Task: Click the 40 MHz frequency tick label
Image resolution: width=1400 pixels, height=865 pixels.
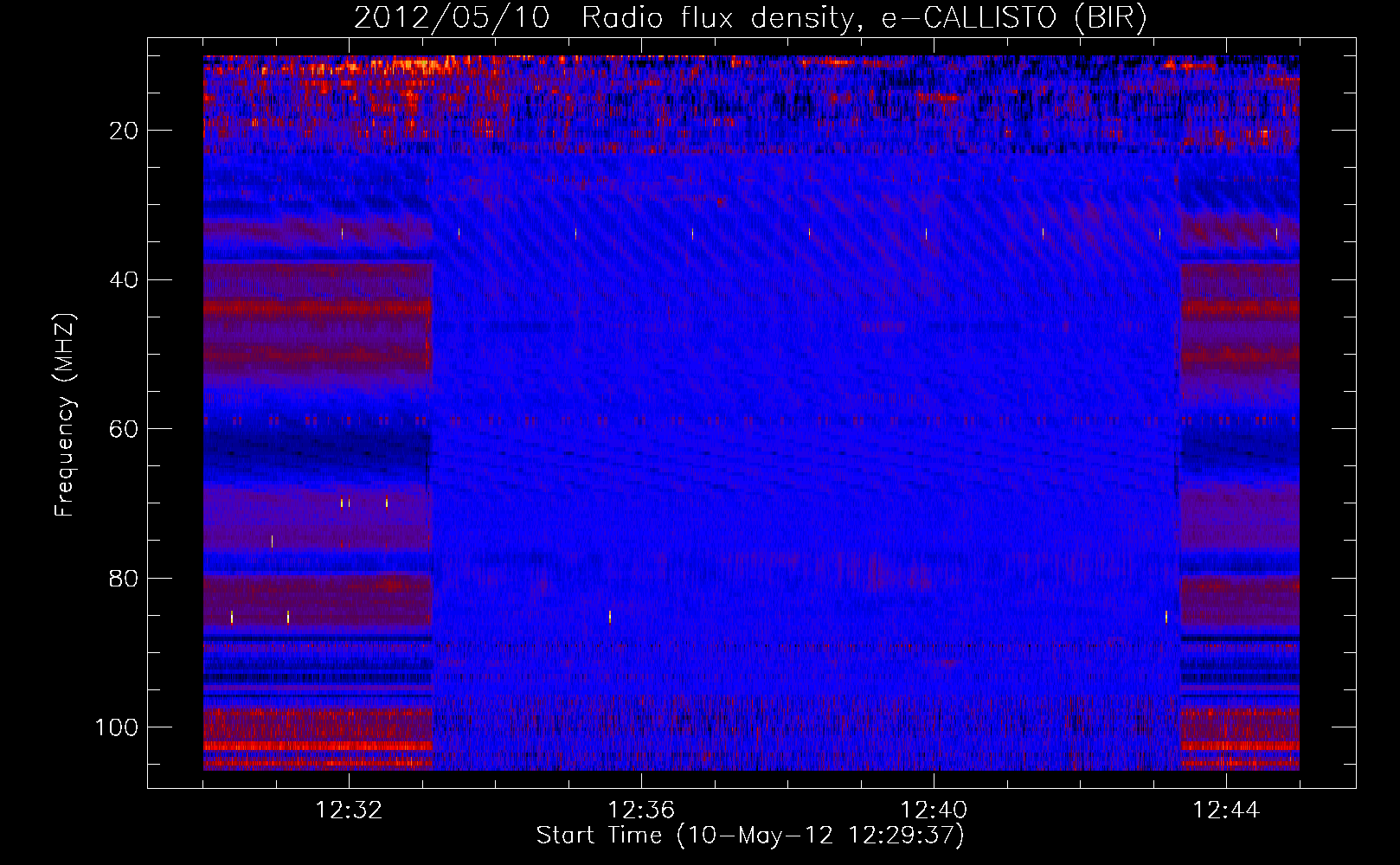Action: point(125,280)
